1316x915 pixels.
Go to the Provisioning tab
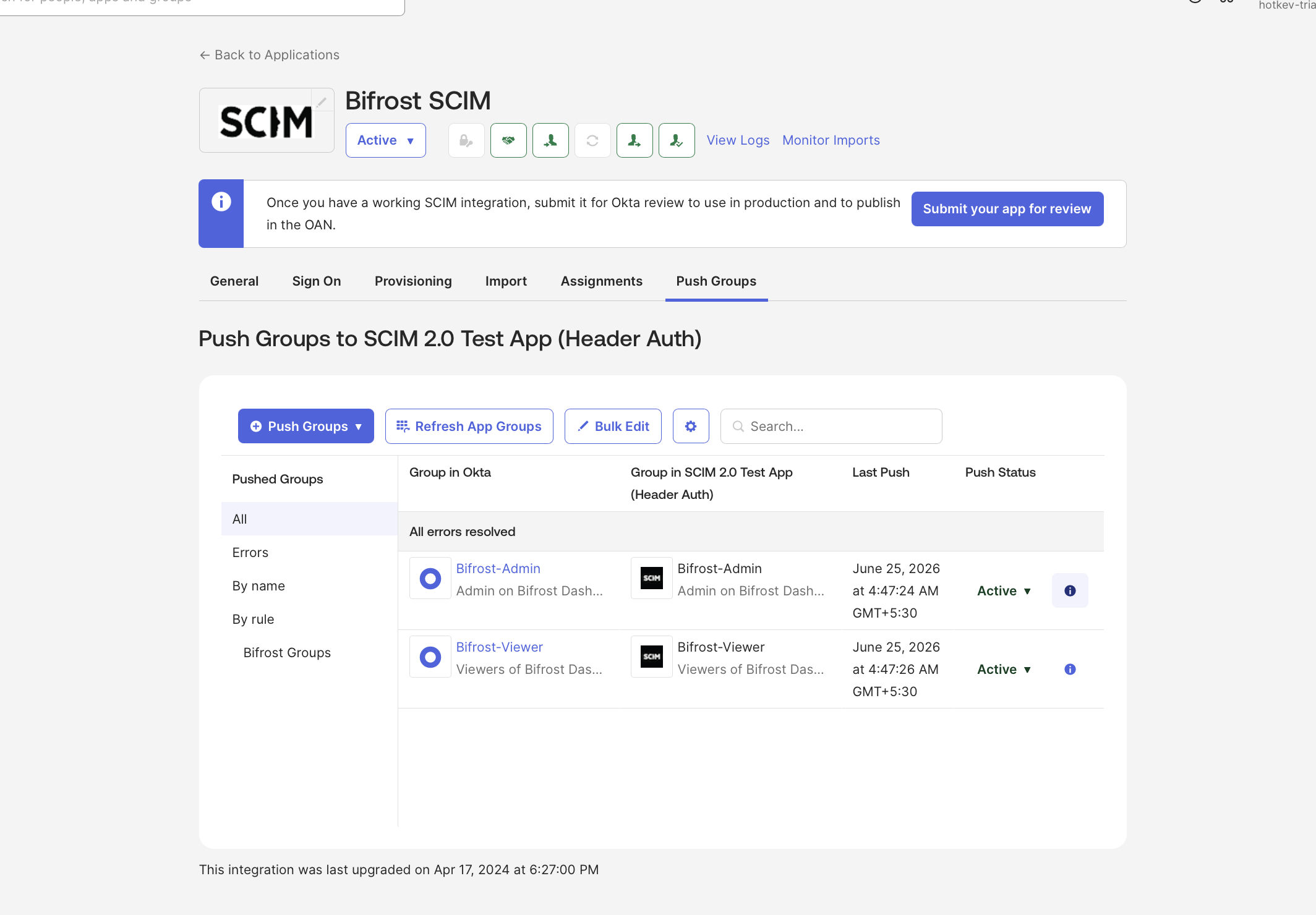click(413, 281)
